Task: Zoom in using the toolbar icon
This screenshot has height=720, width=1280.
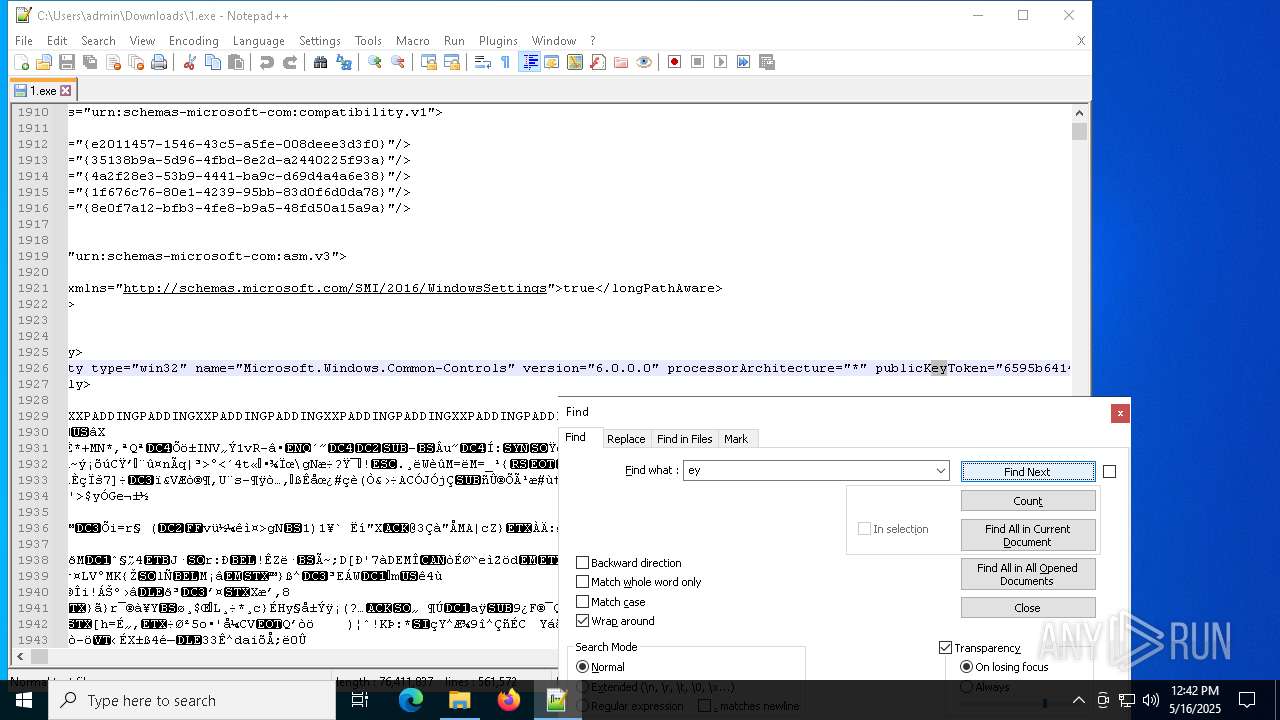Action: click(x=374, y=62)
